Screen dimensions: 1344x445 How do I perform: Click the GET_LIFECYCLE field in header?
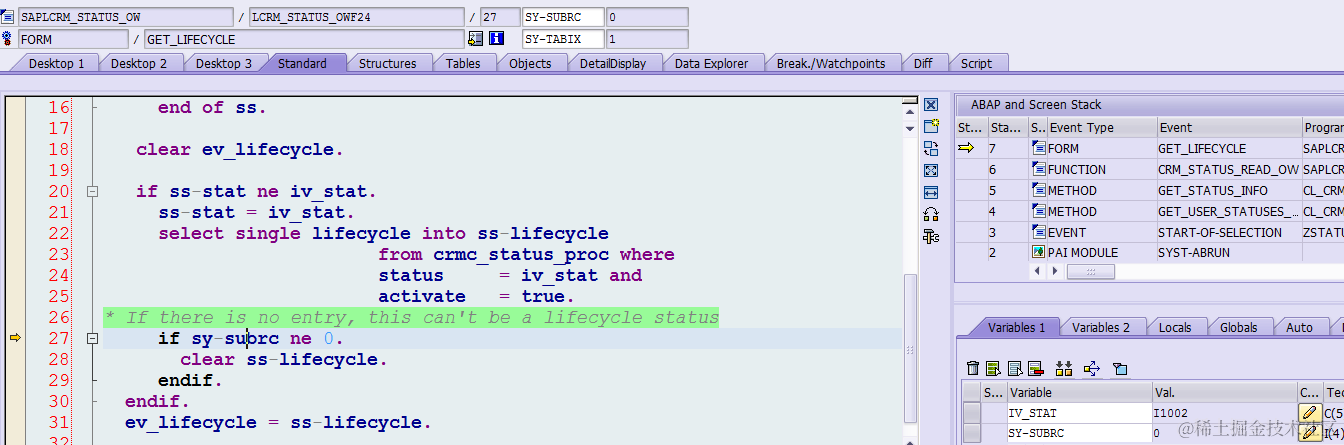pos(304,39)
